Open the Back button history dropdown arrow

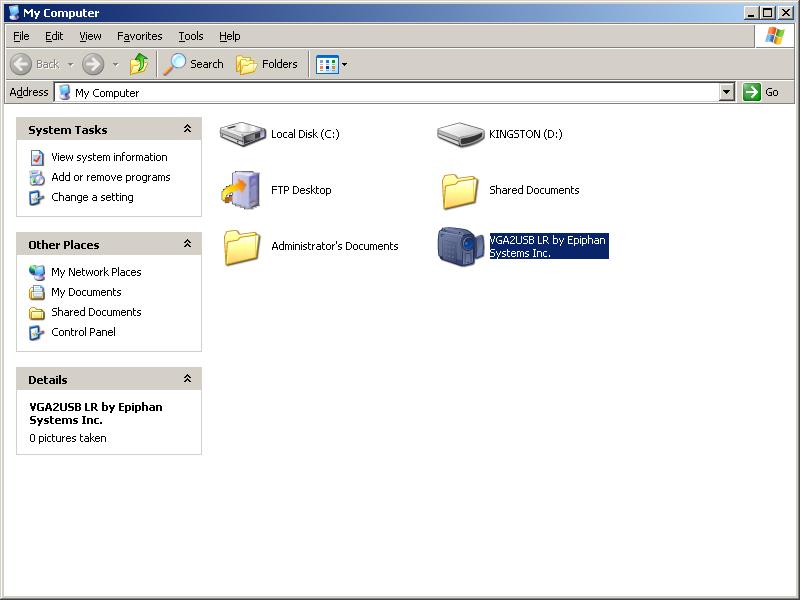[x=70, y=64]
